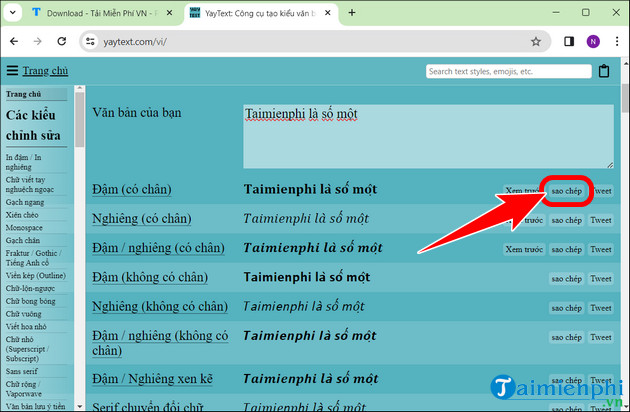Click sao chép for Đậm (không có chân)
630x412 pixels.
pyautogui.click(x=567, y=279)
